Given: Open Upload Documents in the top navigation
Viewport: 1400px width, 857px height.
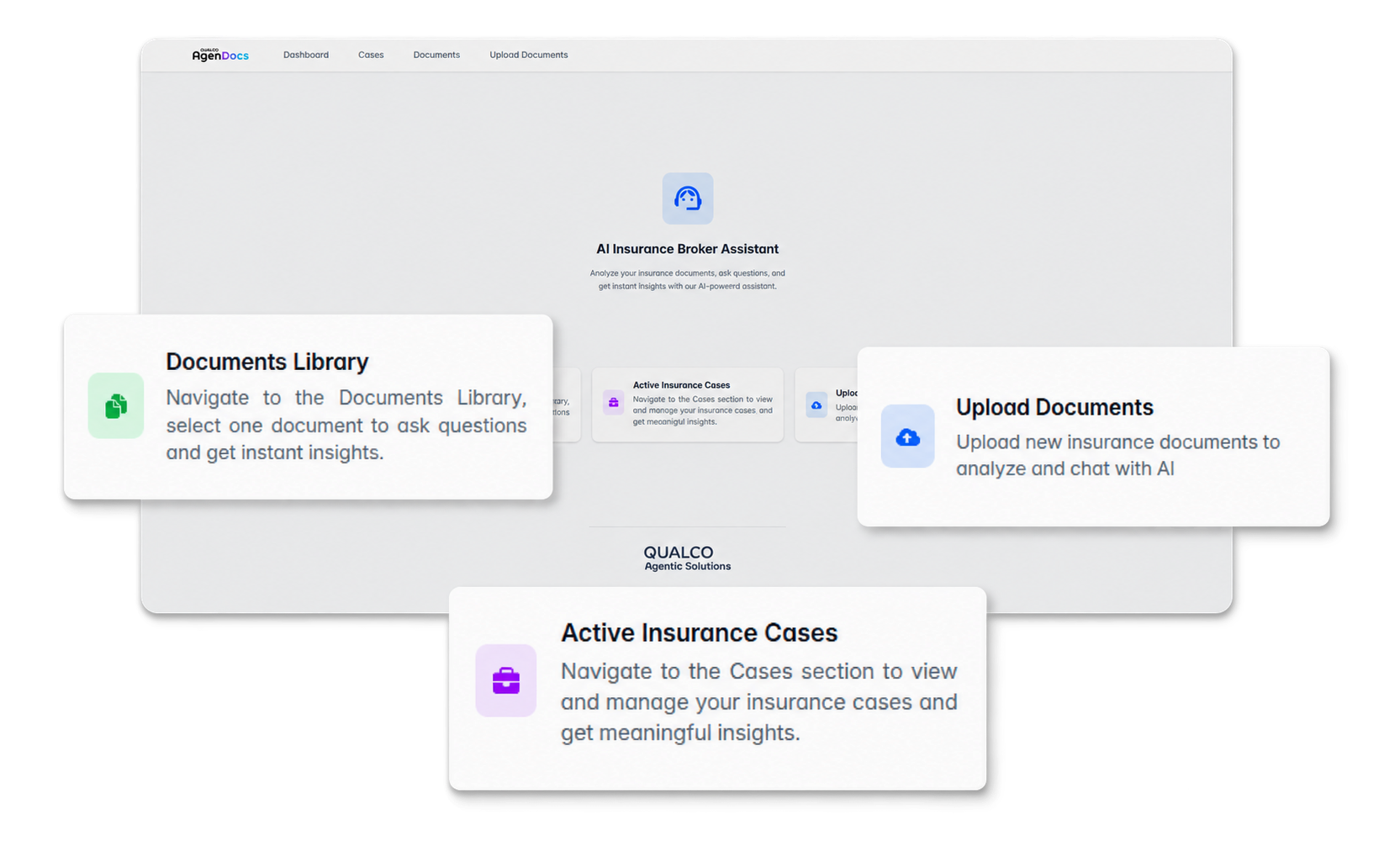Looking at the screenshot, I should pos(529,55).
